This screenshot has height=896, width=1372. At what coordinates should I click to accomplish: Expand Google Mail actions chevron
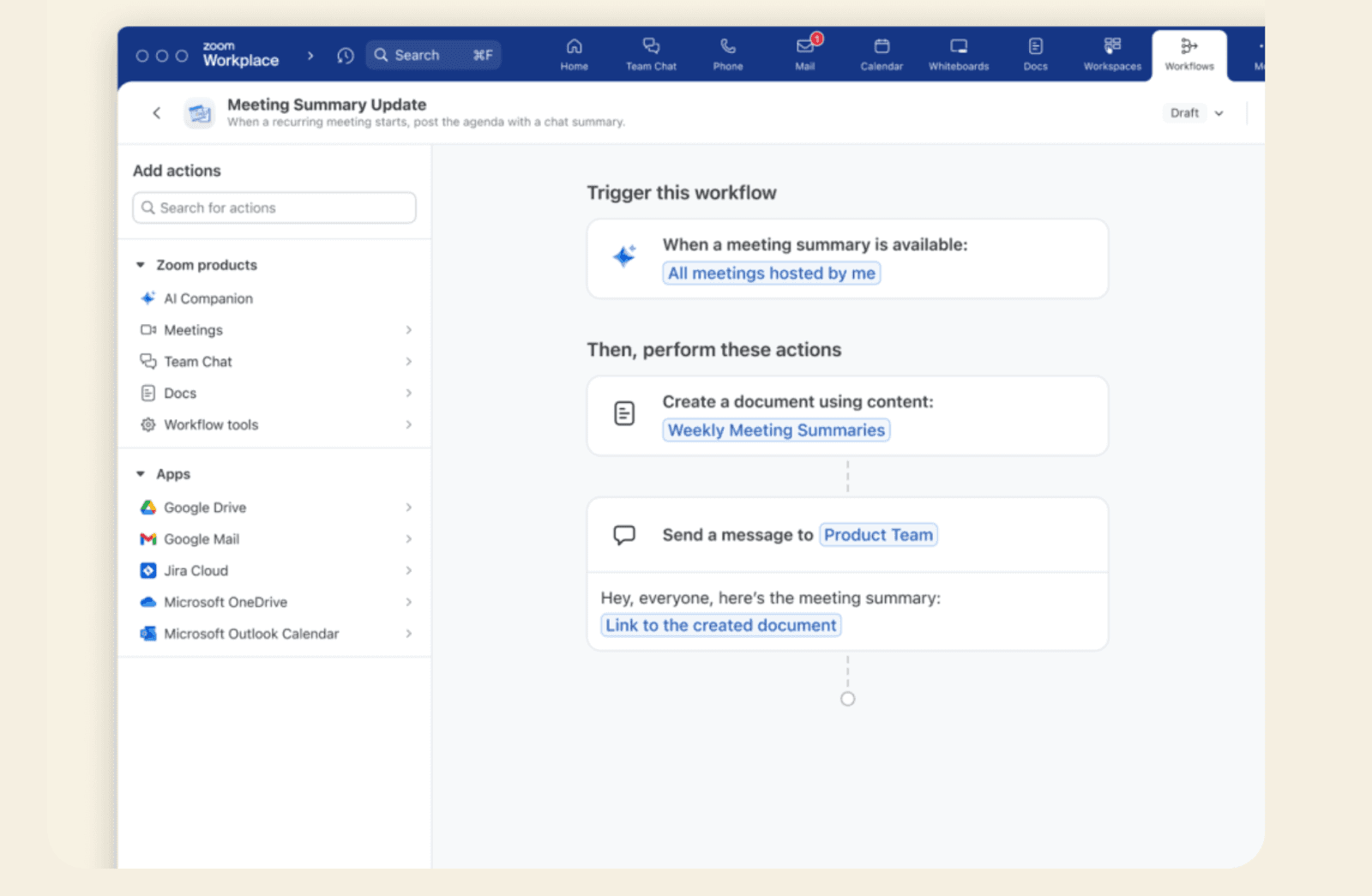pyautogui.click(x=408, y=539)
